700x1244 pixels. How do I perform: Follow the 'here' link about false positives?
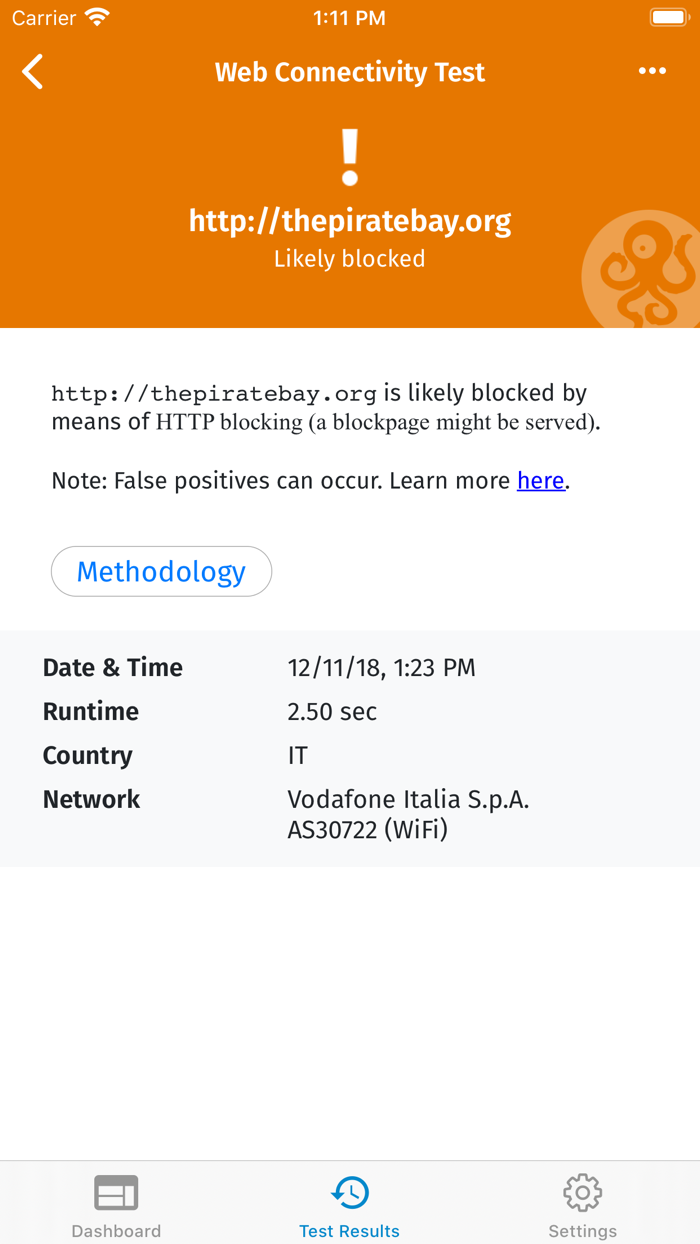point(540,481)
